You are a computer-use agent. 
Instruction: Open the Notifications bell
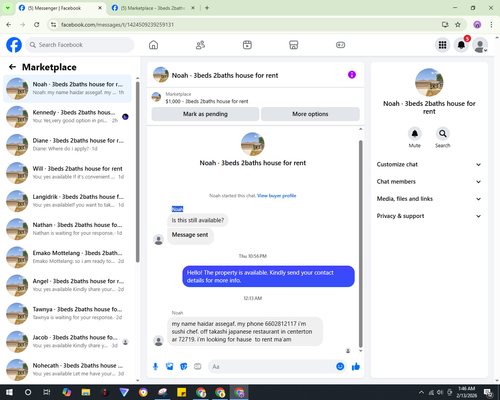tap(461, 45)
